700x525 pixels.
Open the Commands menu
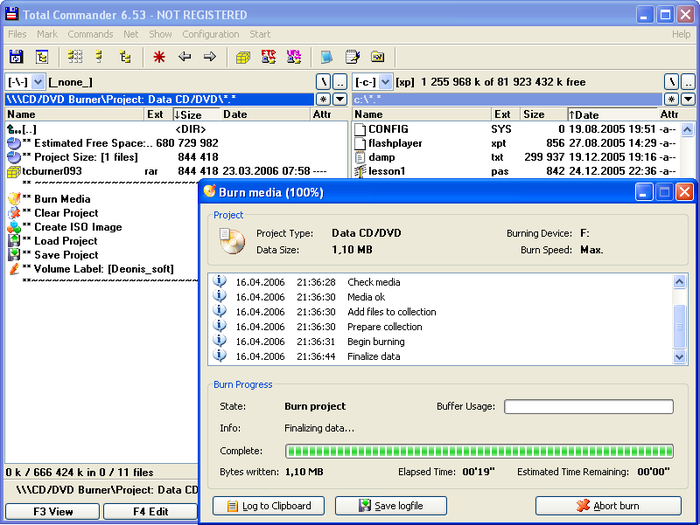90,34
